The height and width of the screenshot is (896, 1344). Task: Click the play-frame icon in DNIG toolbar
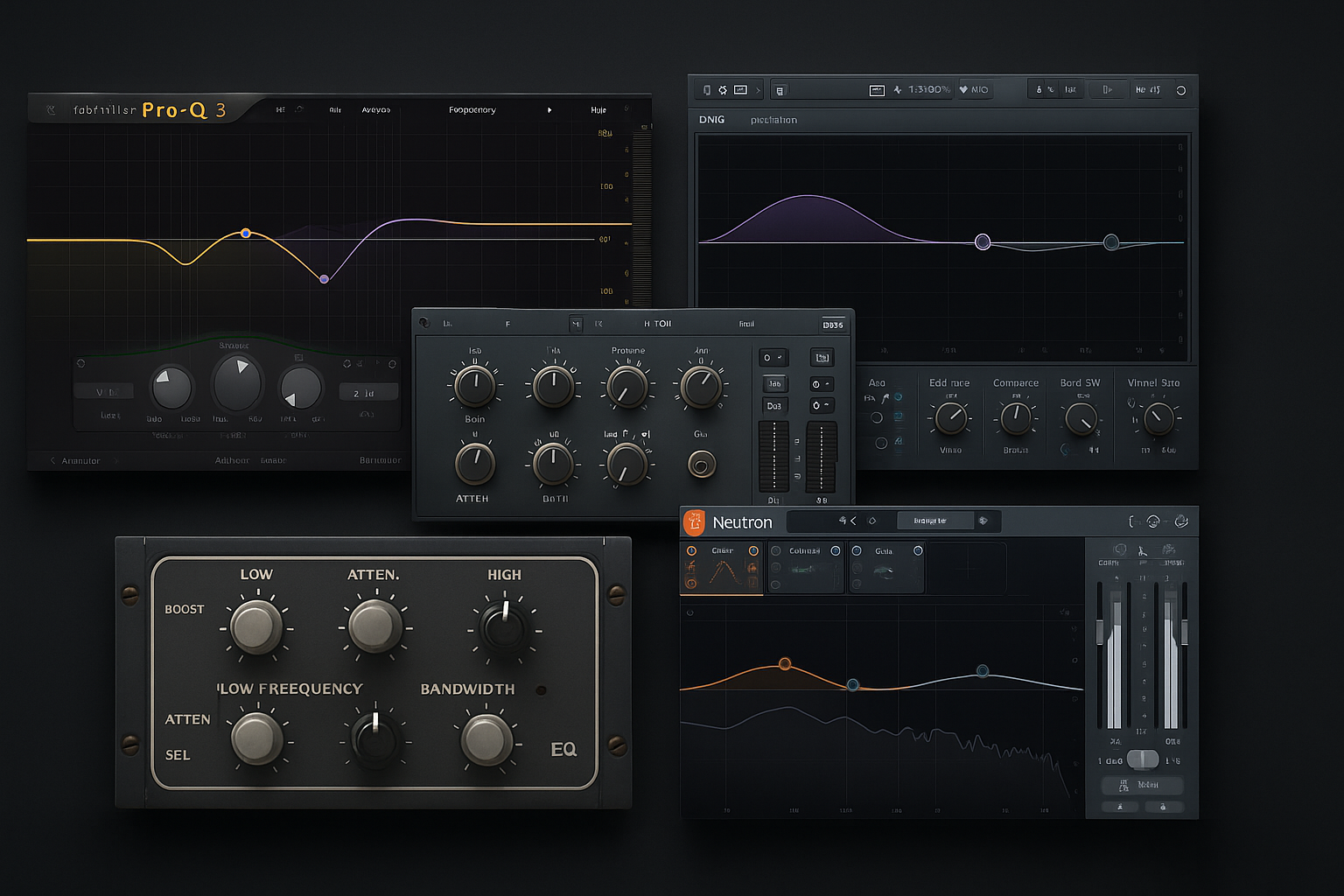point(1107,89)
